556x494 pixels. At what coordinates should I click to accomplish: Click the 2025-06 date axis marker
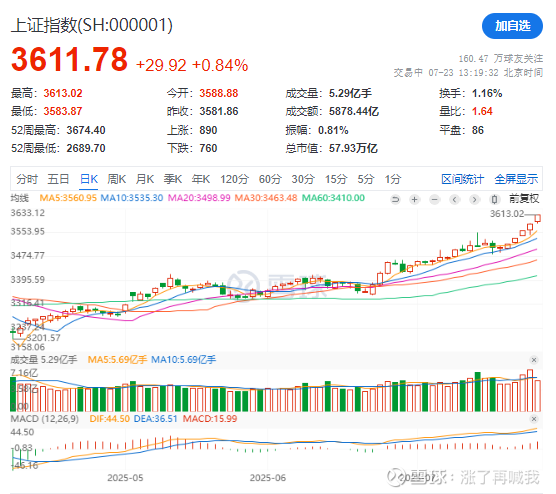coord(267,478)
